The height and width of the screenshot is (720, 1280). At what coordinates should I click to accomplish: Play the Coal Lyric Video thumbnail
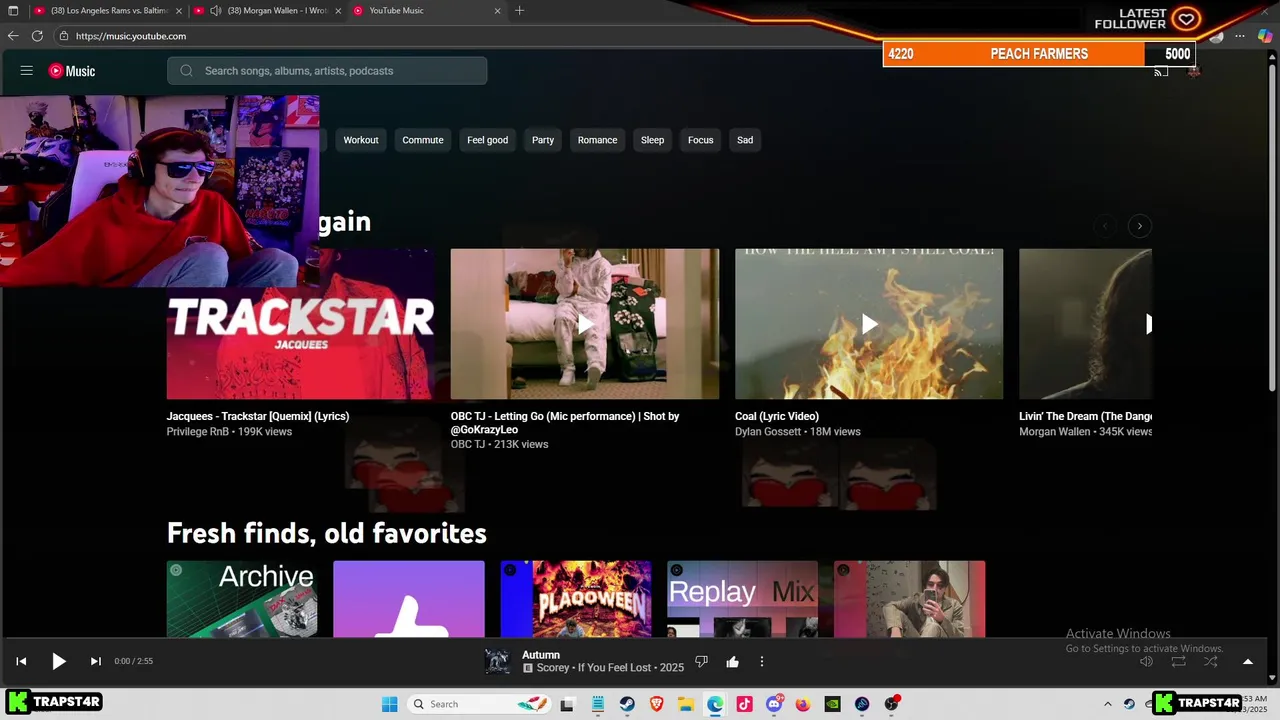coord(869,324)
